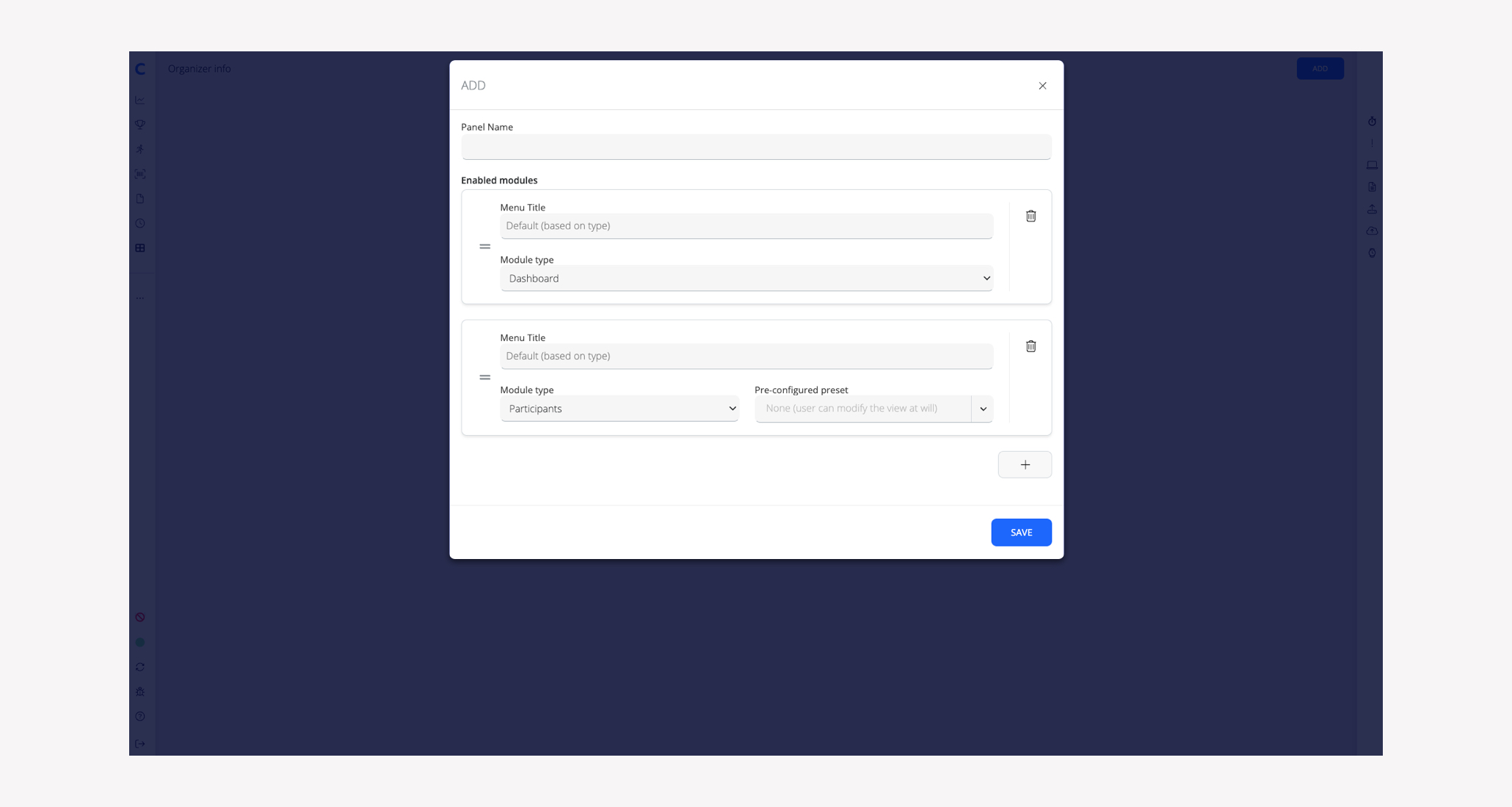Image resolution: width=1512 pixels, height=807 pixels.
Task: Click the first module's Menu Title field
Action: [746, 226]
